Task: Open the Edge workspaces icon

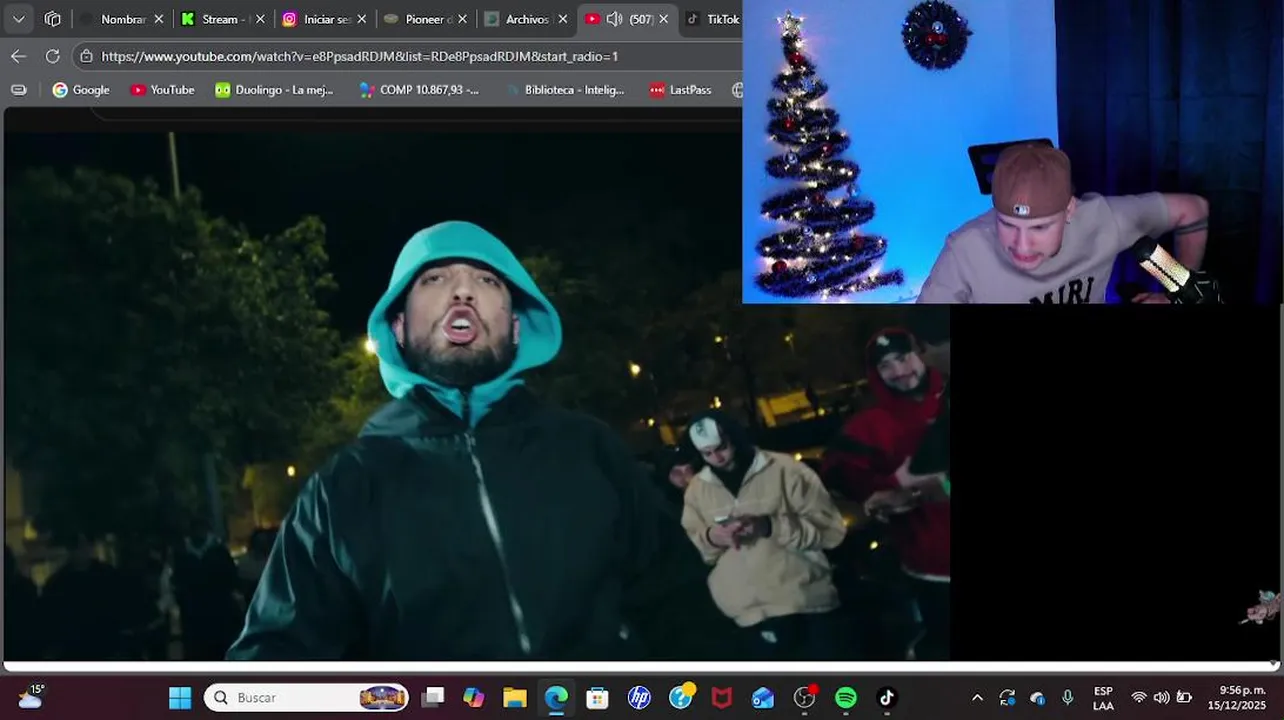Action: pos(53,19)
